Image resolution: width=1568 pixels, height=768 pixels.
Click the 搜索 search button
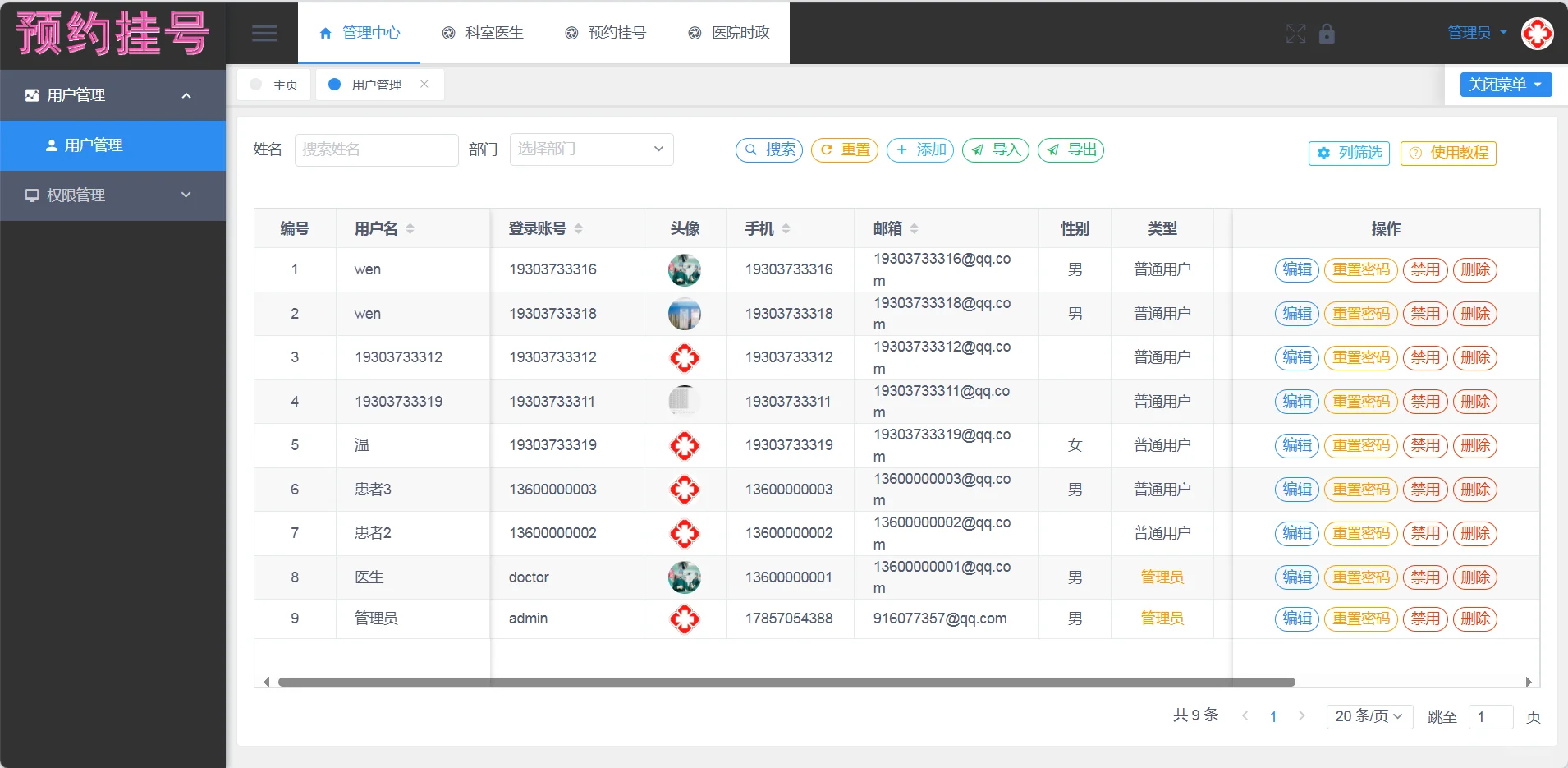(768, 150)
